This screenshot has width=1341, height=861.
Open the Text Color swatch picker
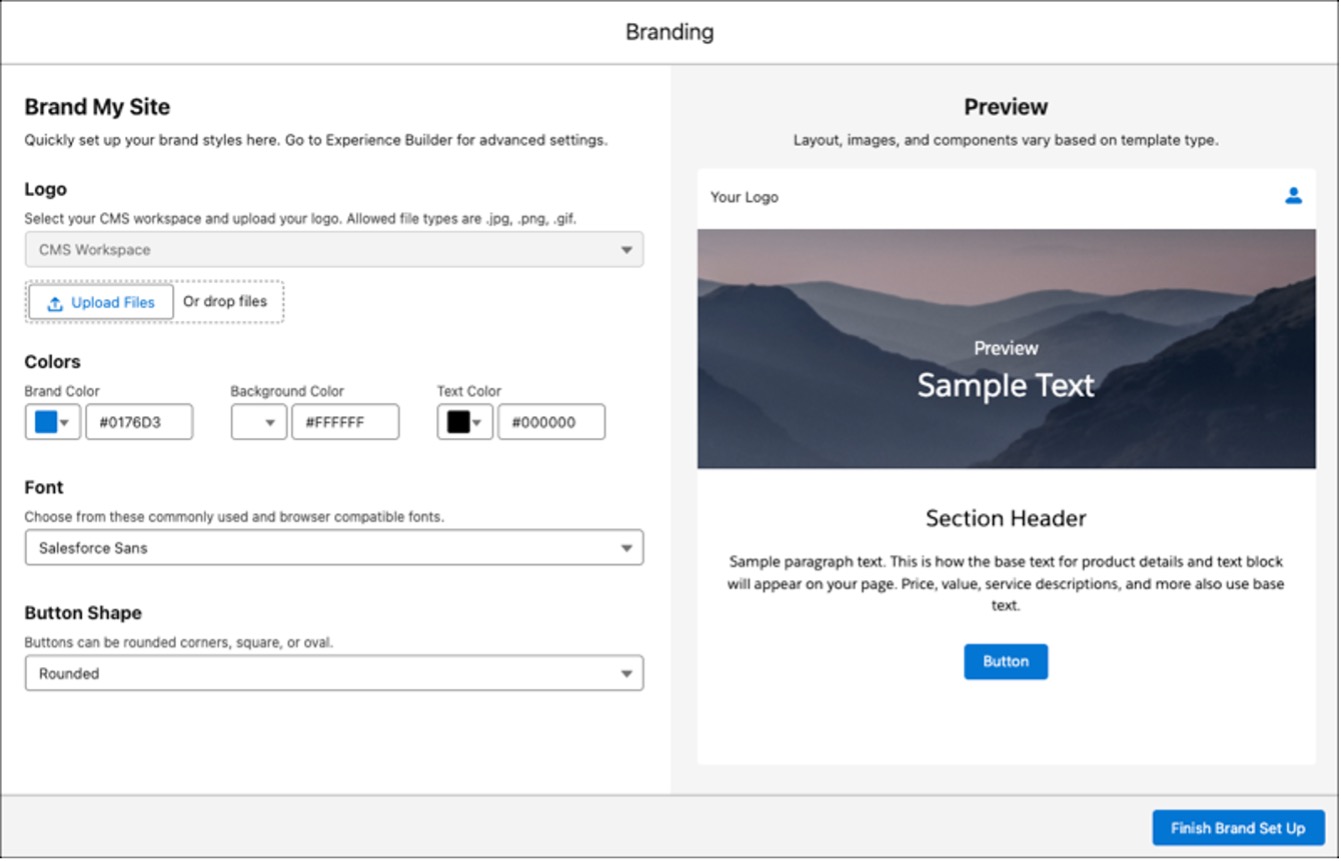[465, 422]
